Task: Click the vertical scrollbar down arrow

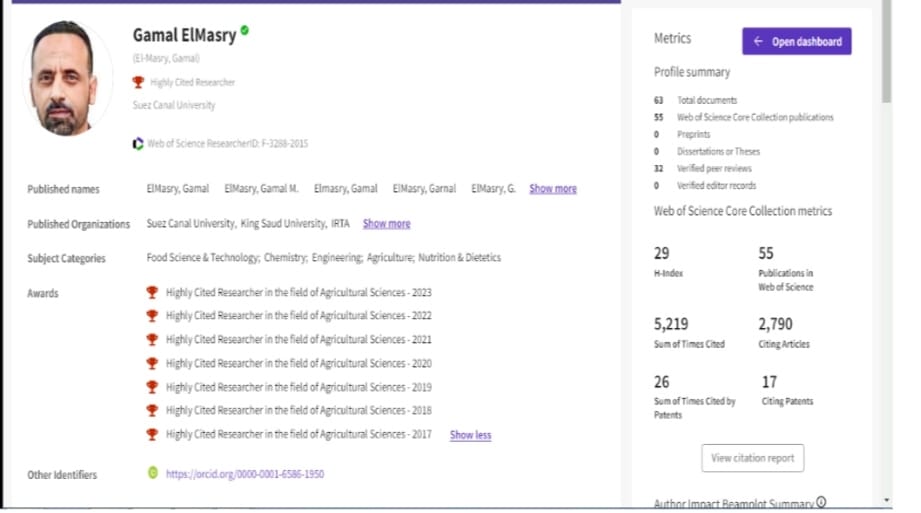Action: (886, 499)
